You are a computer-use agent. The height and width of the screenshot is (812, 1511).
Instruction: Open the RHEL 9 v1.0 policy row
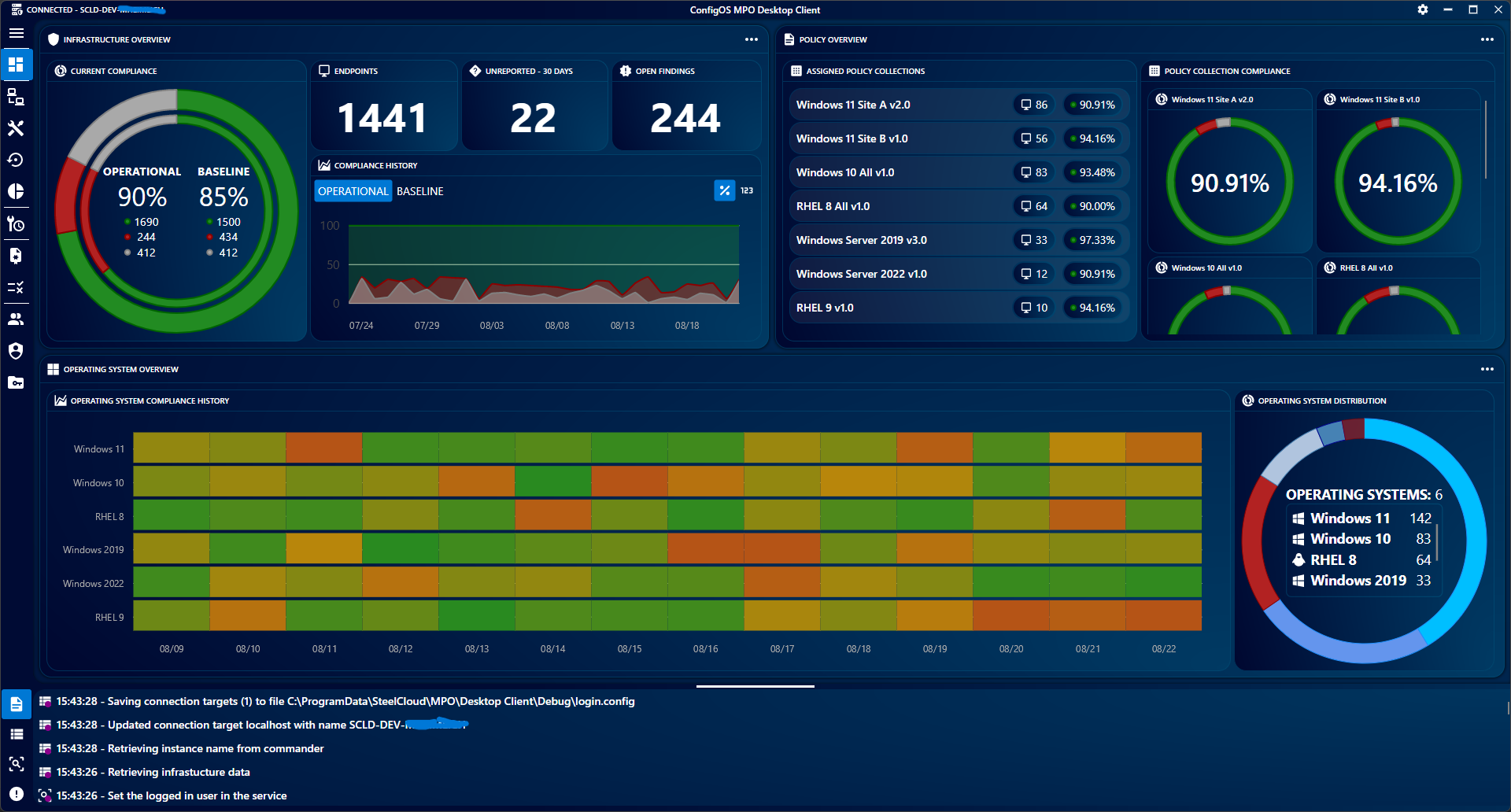[x=825, y=308]
